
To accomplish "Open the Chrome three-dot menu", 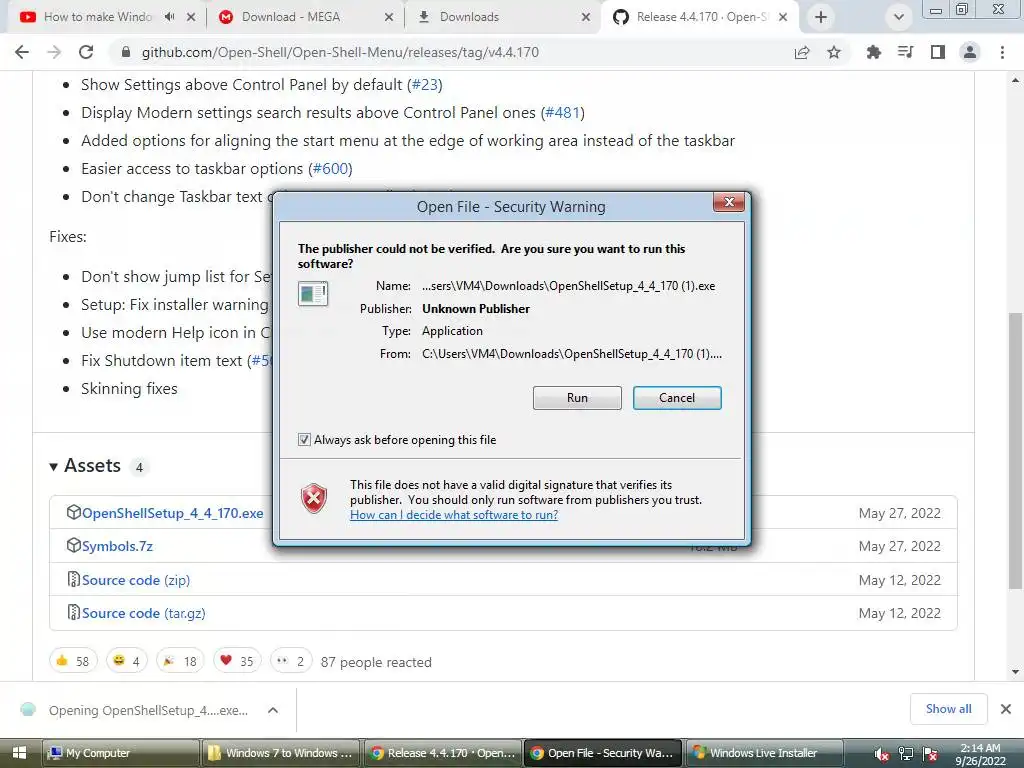I will [x=1002, y=52].
